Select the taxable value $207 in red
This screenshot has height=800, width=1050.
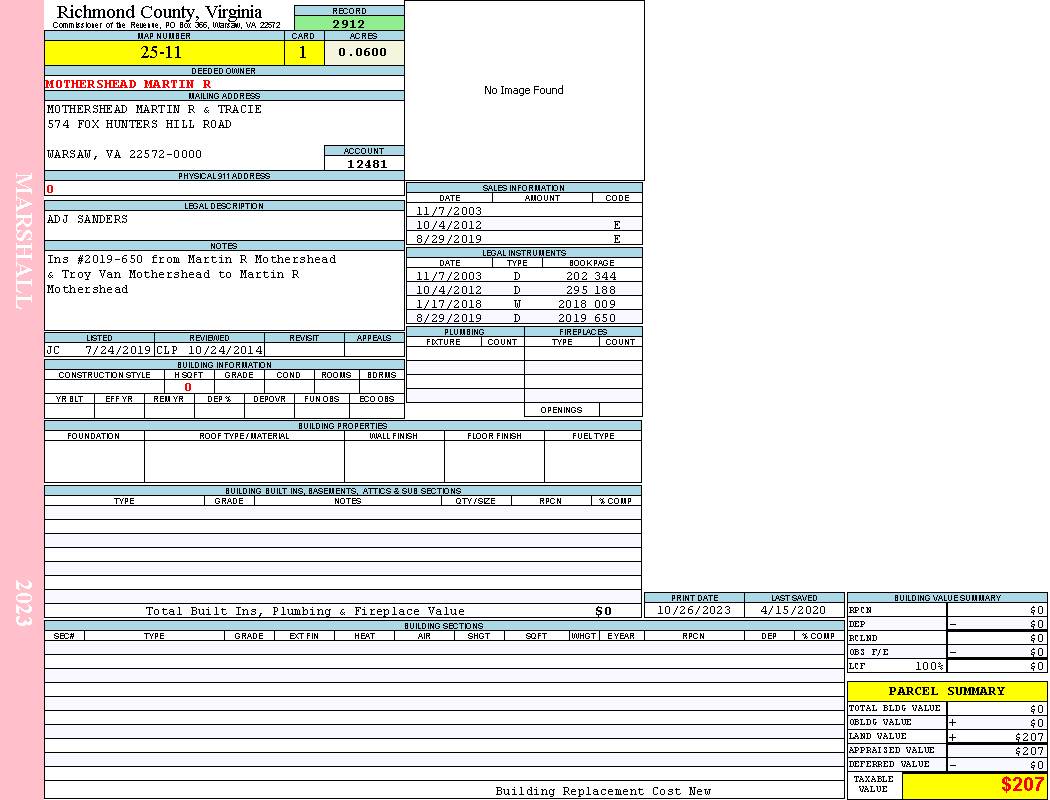click(x=1022, y=785)
